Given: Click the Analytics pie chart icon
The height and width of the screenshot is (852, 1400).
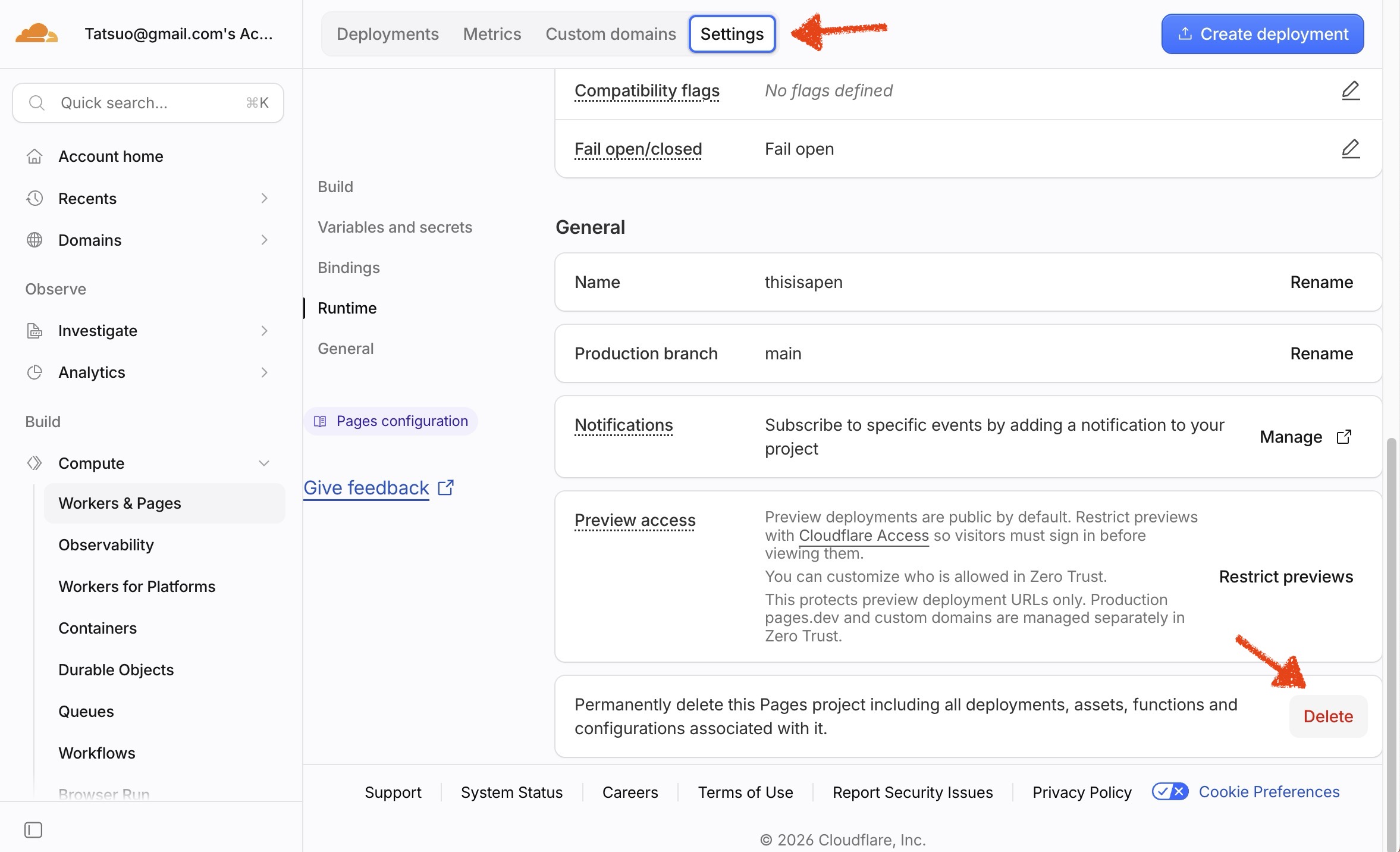Looking at the screenshot, I should pyautogui.click(x=34, y=372).
